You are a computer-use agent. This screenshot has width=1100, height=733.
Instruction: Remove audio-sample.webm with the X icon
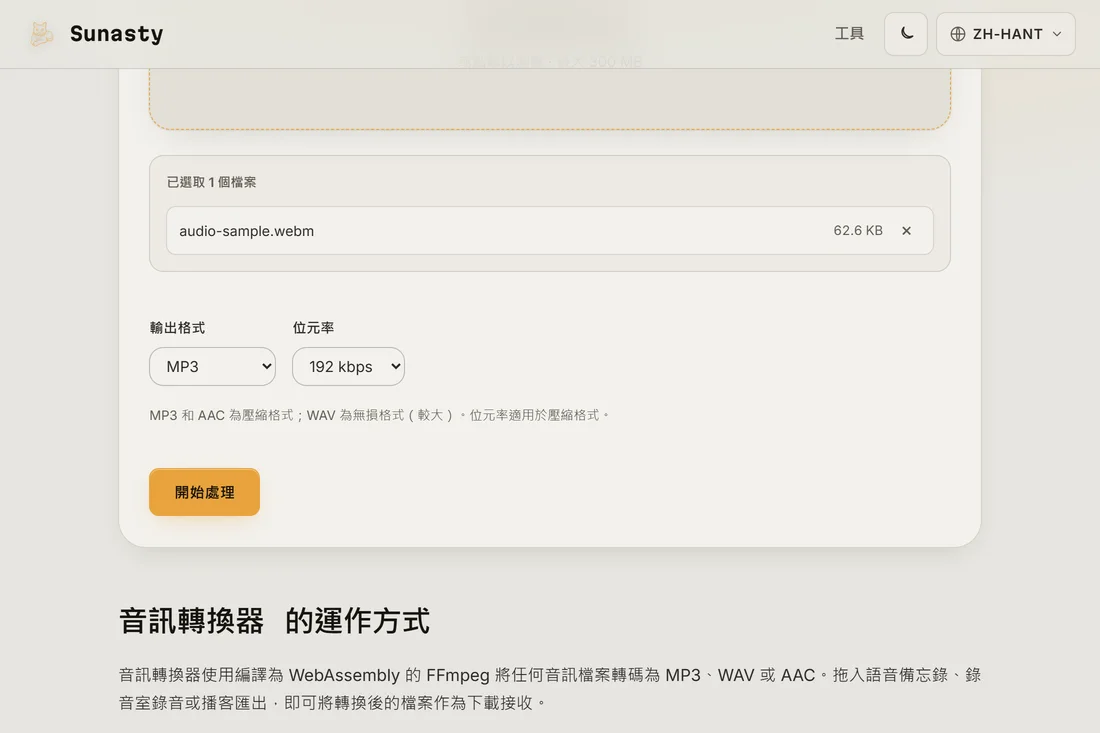906,231
